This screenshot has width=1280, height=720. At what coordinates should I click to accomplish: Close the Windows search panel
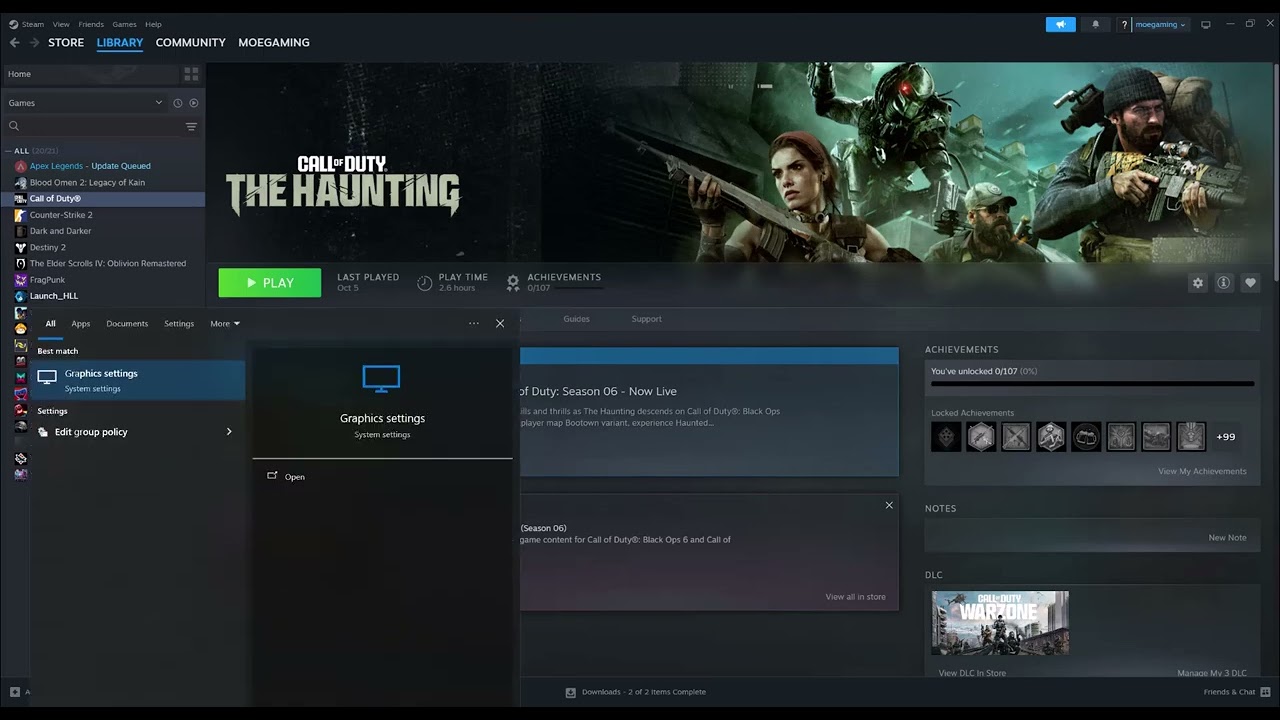pos(500,323)
